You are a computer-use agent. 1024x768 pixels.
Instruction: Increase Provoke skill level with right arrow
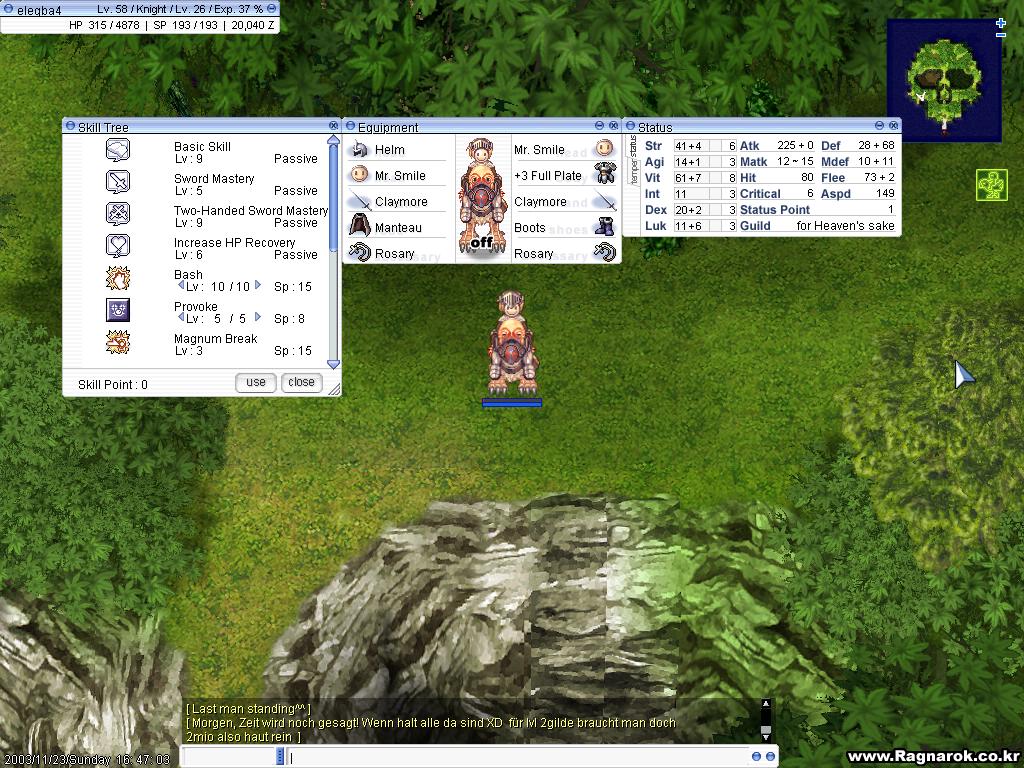pyautogui.click(x=258, y=317)
